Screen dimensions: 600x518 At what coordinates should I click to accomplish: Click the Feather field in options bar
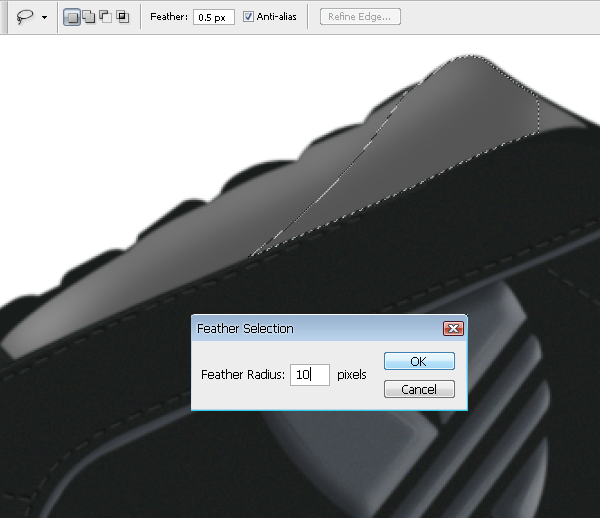(x=214, y=18)
